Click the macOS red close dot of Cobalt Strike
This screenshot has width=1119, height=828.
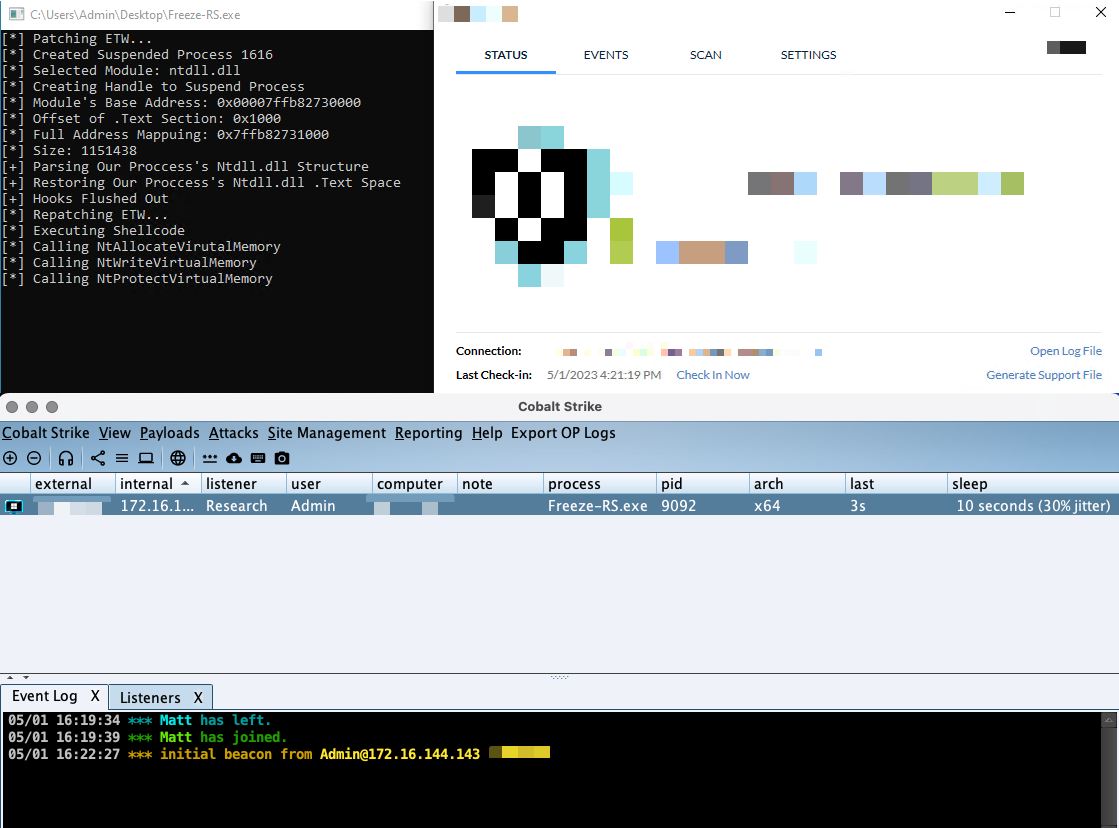[x=11, y=407]
